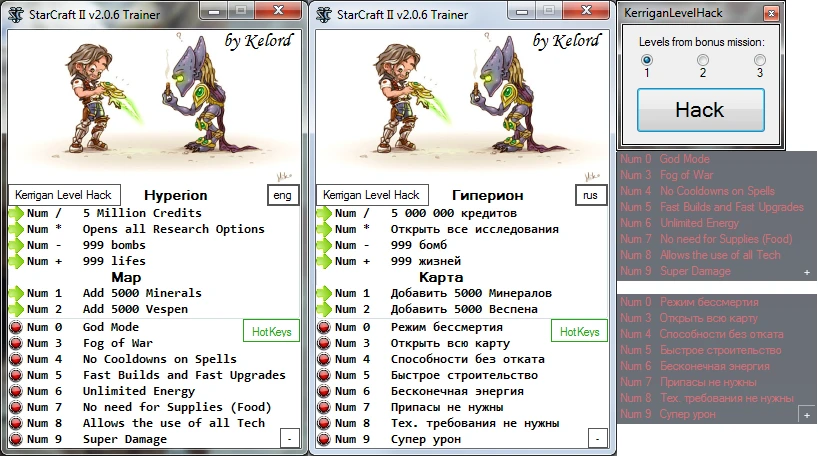Click green arrow for Add 5000 Vespen
The width and height of the screenshot is (818, 456).
(x=16, y=309)
